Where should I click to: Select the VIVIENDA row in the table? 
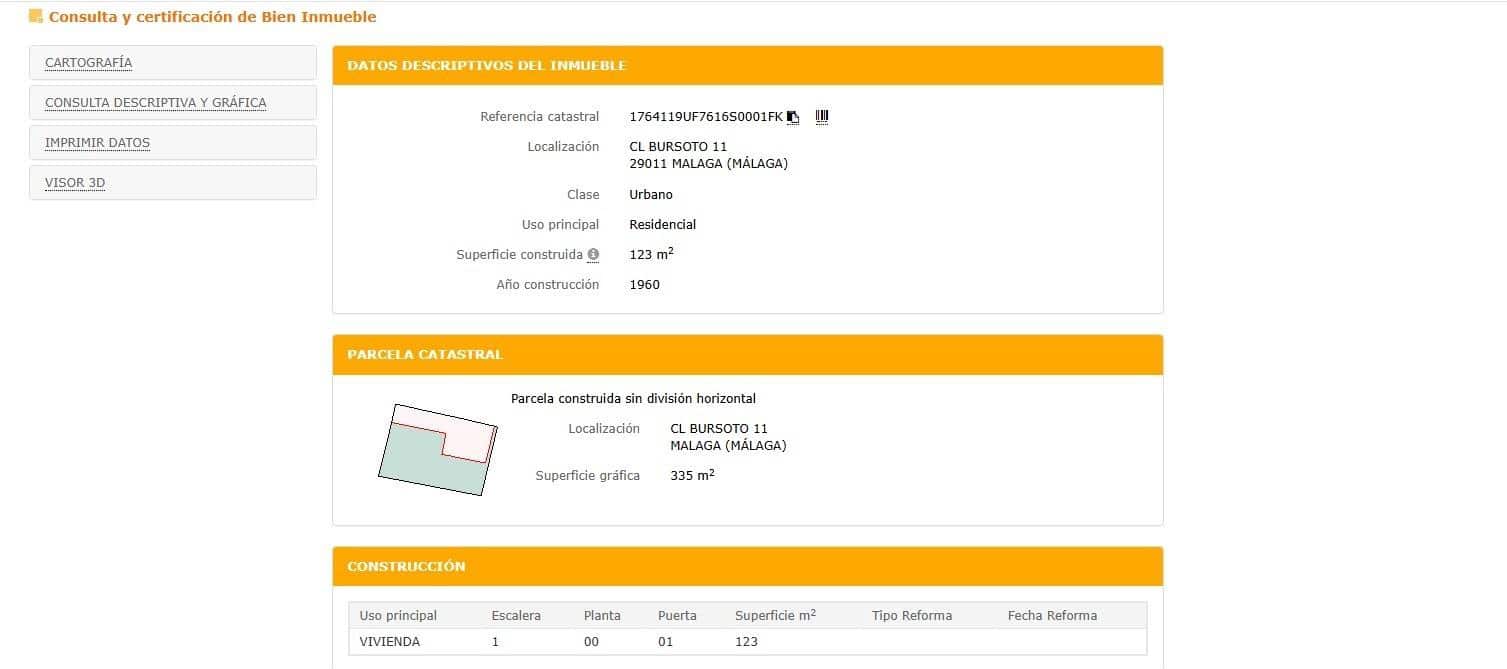pos(390,641)
